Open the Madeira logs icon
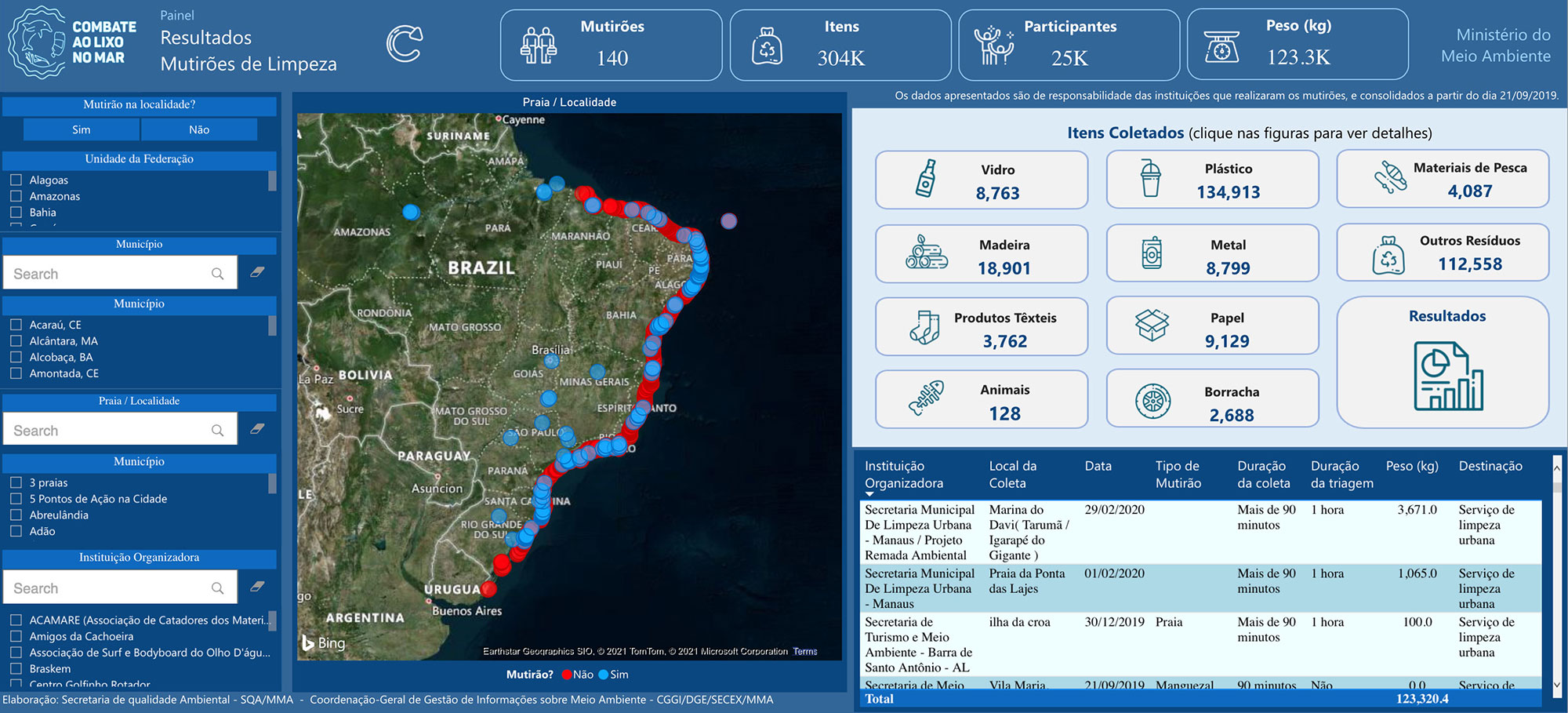1568x713 pixels. [x=926, y=253]
